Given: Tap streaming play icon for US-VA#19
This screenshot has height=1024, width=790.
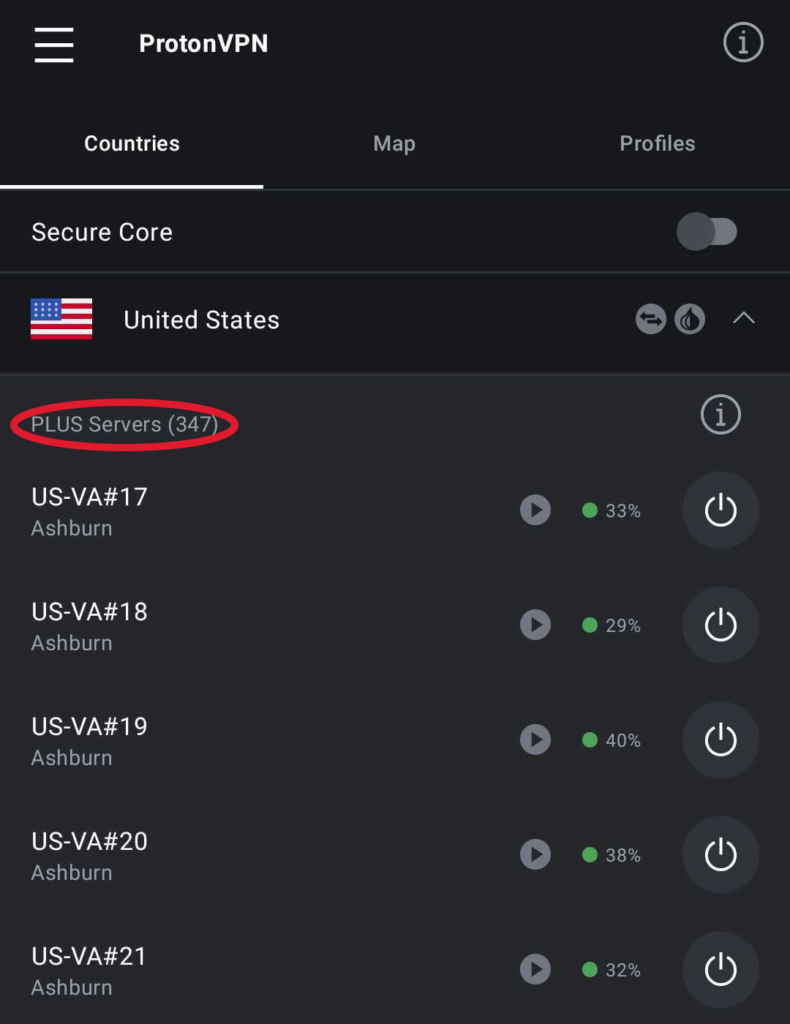Looking at the screenshot, I should (535, 739).
